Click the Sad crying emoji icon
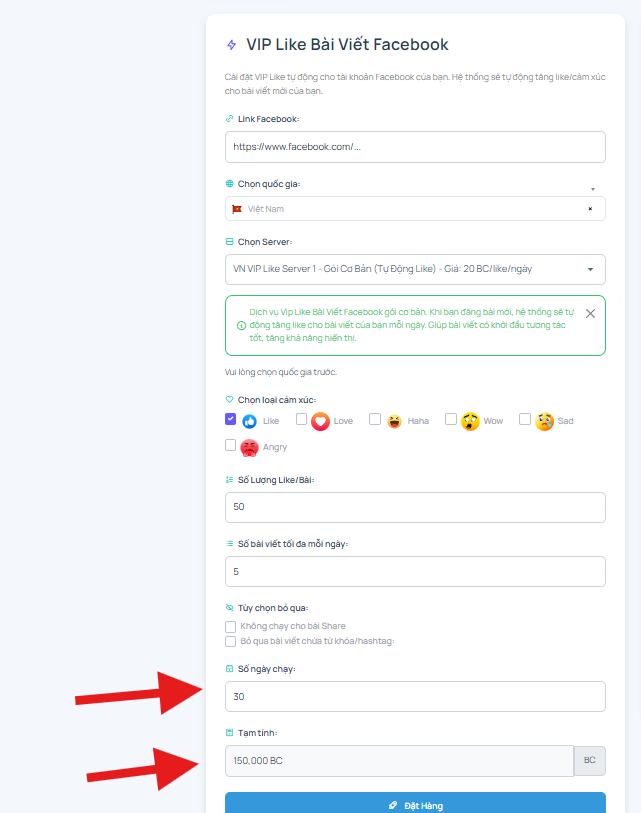 [544, 421]
